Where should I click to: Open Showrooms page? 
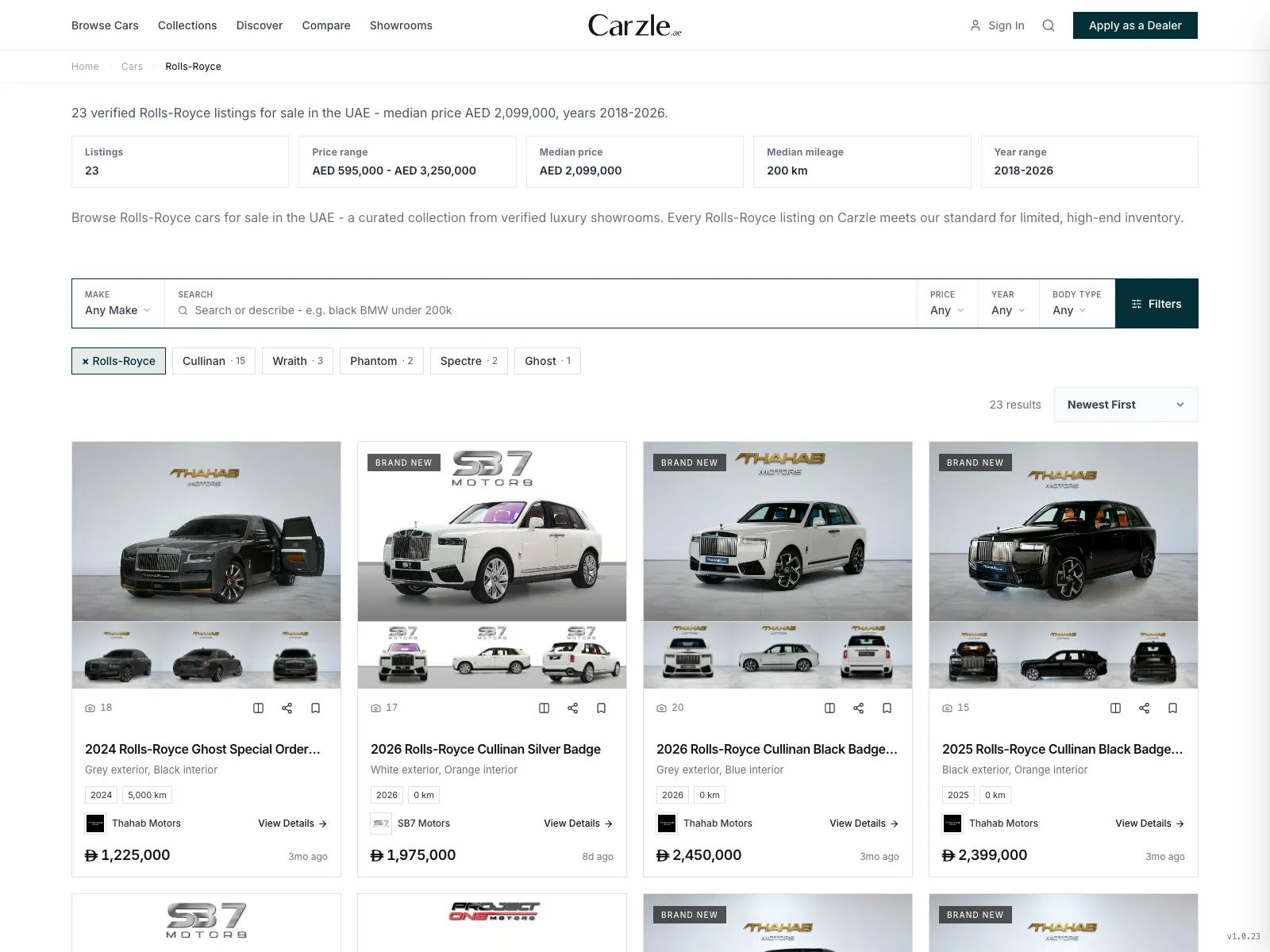(401, 25)
